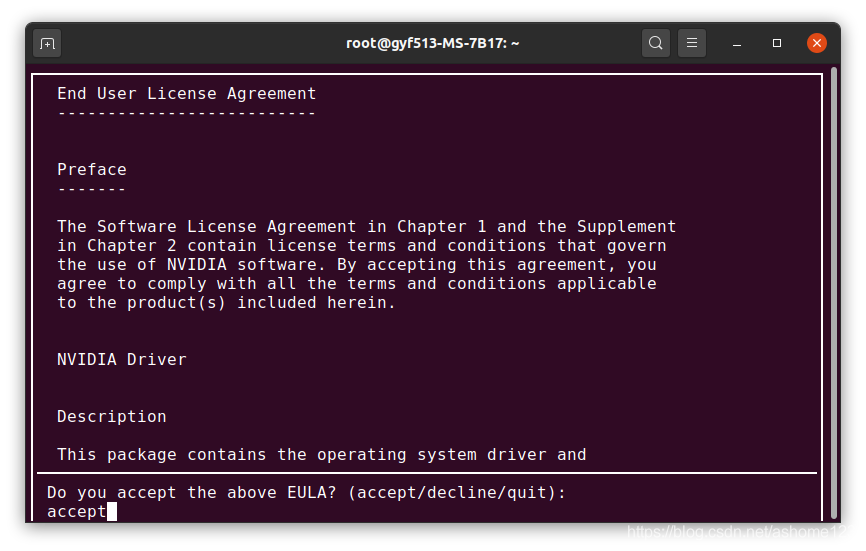Maximize the terminal window
The width and height of the screenshot is (866, 551).
pos(777,43)
